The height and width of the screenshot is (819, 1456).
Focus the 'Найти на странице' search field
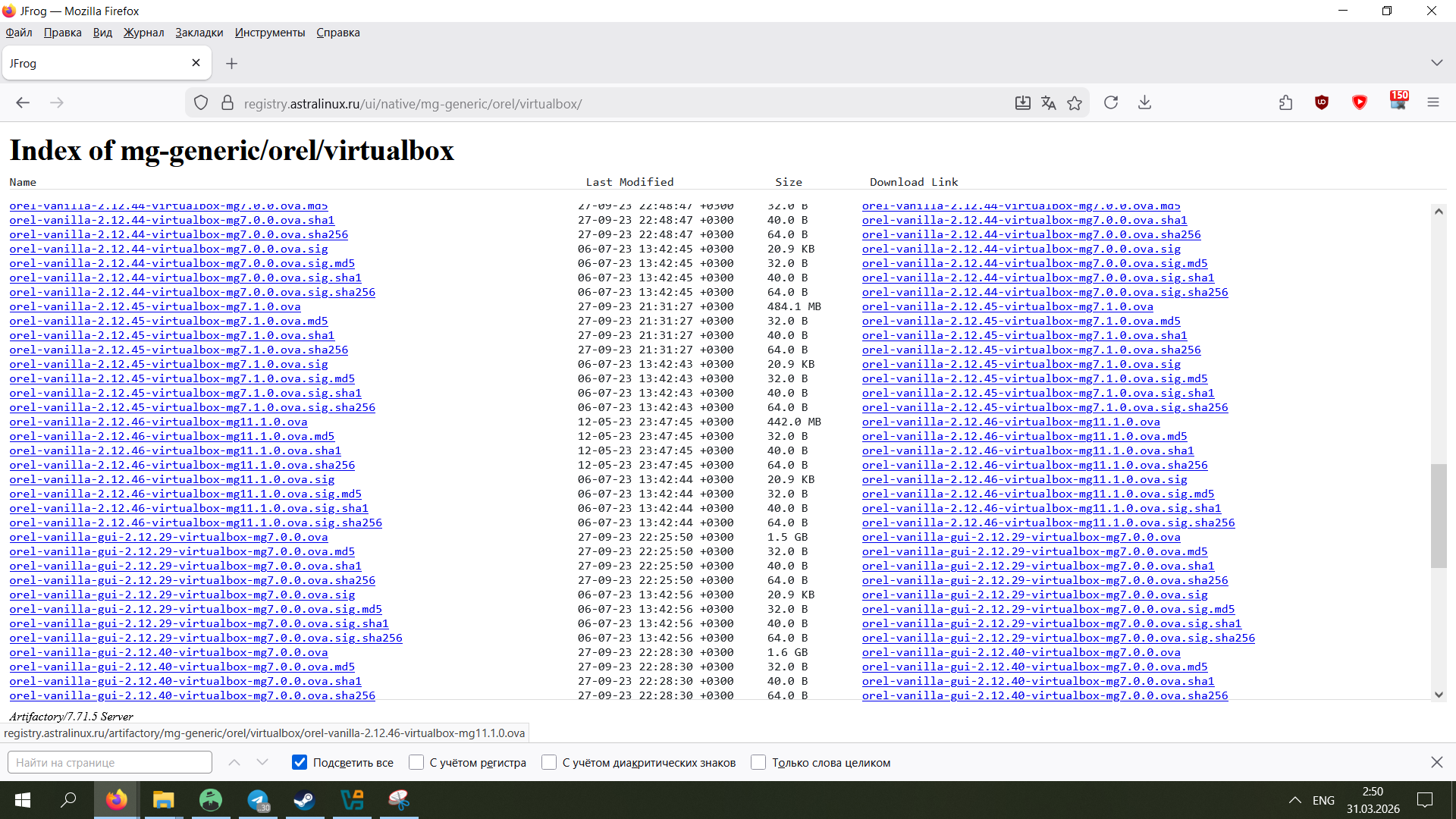coord(110,762)
